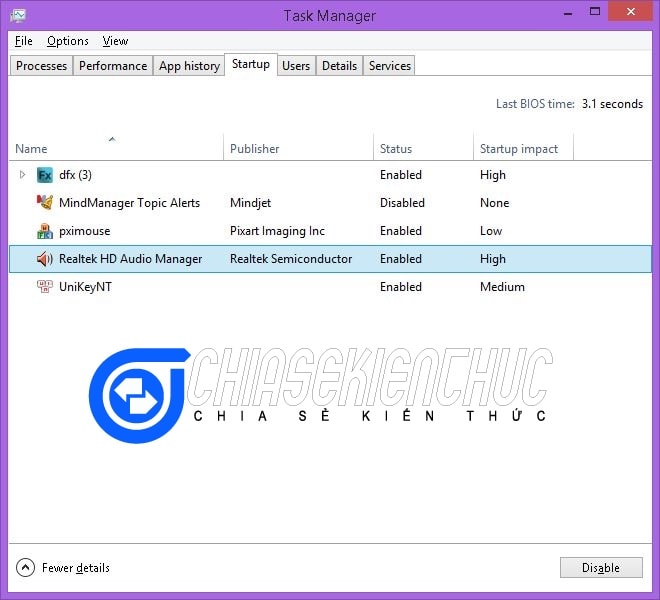660x600 pixels.
Task: Select the UniKeyNT entry
Action: (x=85, y=287)
